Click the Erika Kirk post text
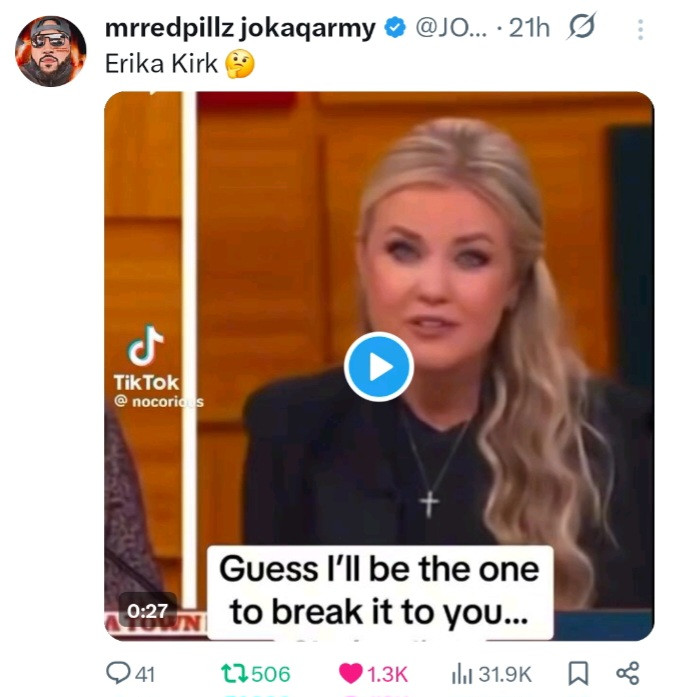Image resolution: width=674 pixels, height=697 pixels. (161, 63)
